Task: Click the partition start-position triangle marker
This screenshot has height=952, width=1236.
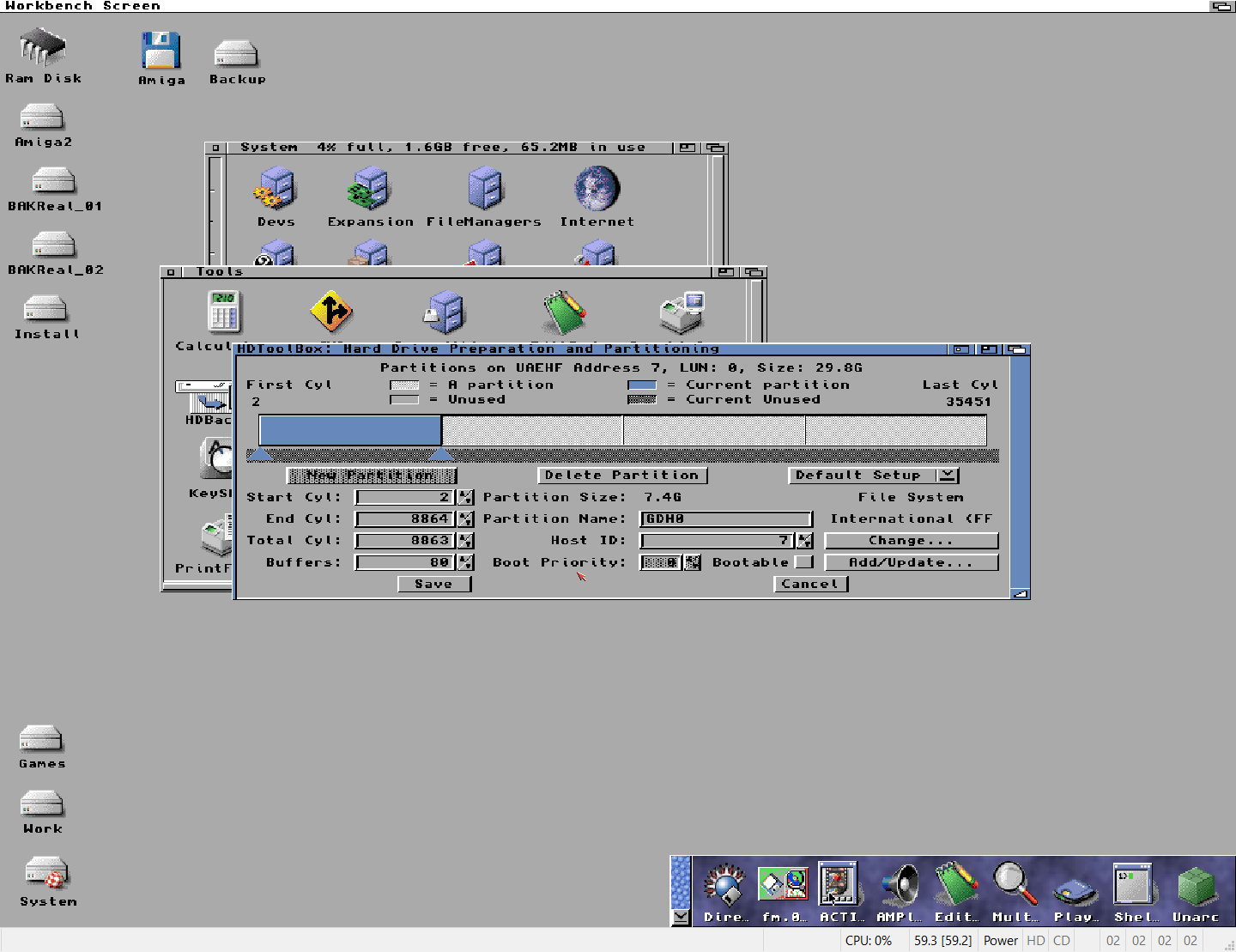Action: (x=259, y=455)
